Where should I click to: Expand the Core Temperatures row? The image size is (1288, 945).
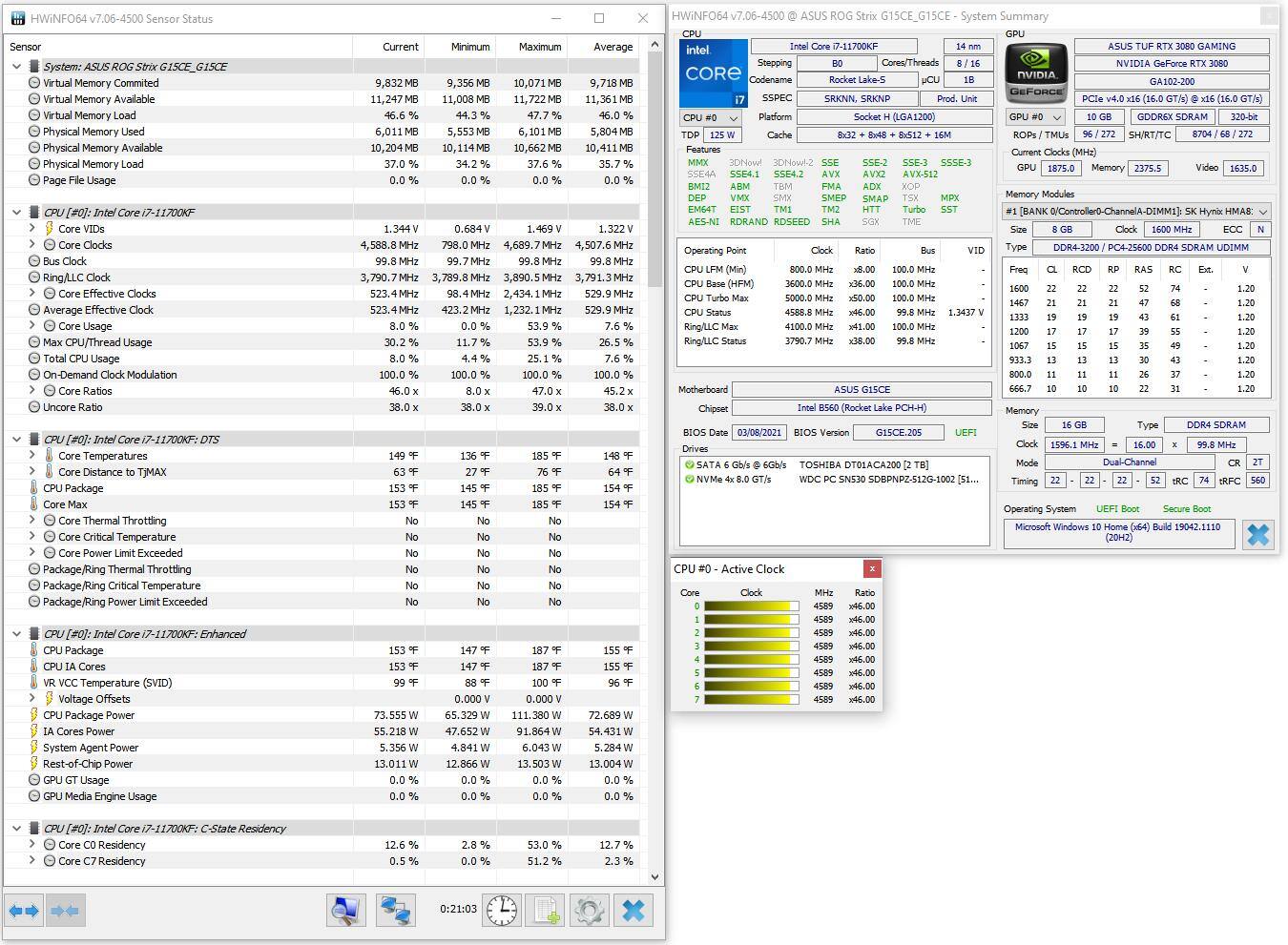[x=32, y=456]
